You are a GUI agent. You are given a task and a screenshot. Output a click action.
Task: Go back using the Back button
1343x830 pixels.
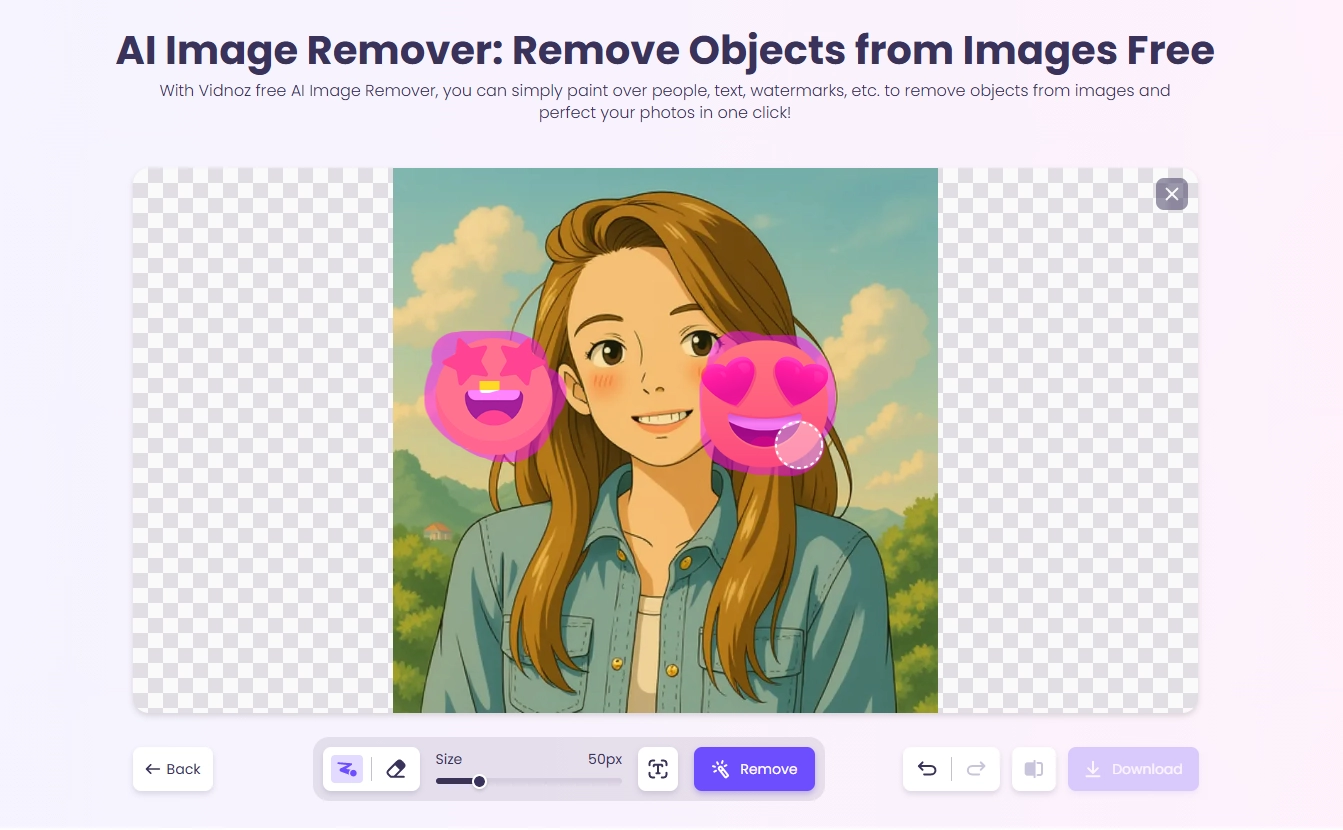point(173,769)
